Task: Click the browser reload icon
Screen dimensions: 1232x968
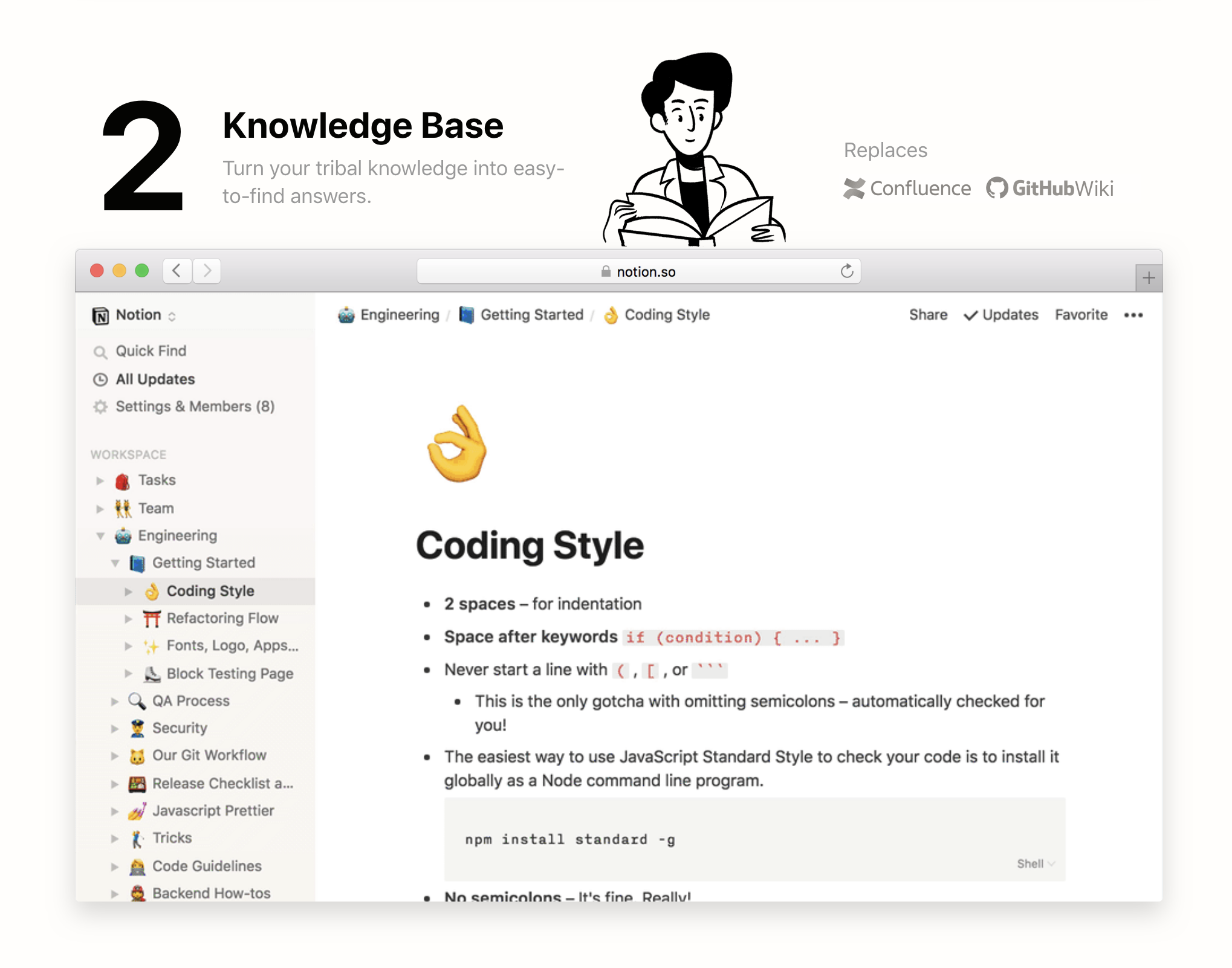Action: [x=846, y=271]
